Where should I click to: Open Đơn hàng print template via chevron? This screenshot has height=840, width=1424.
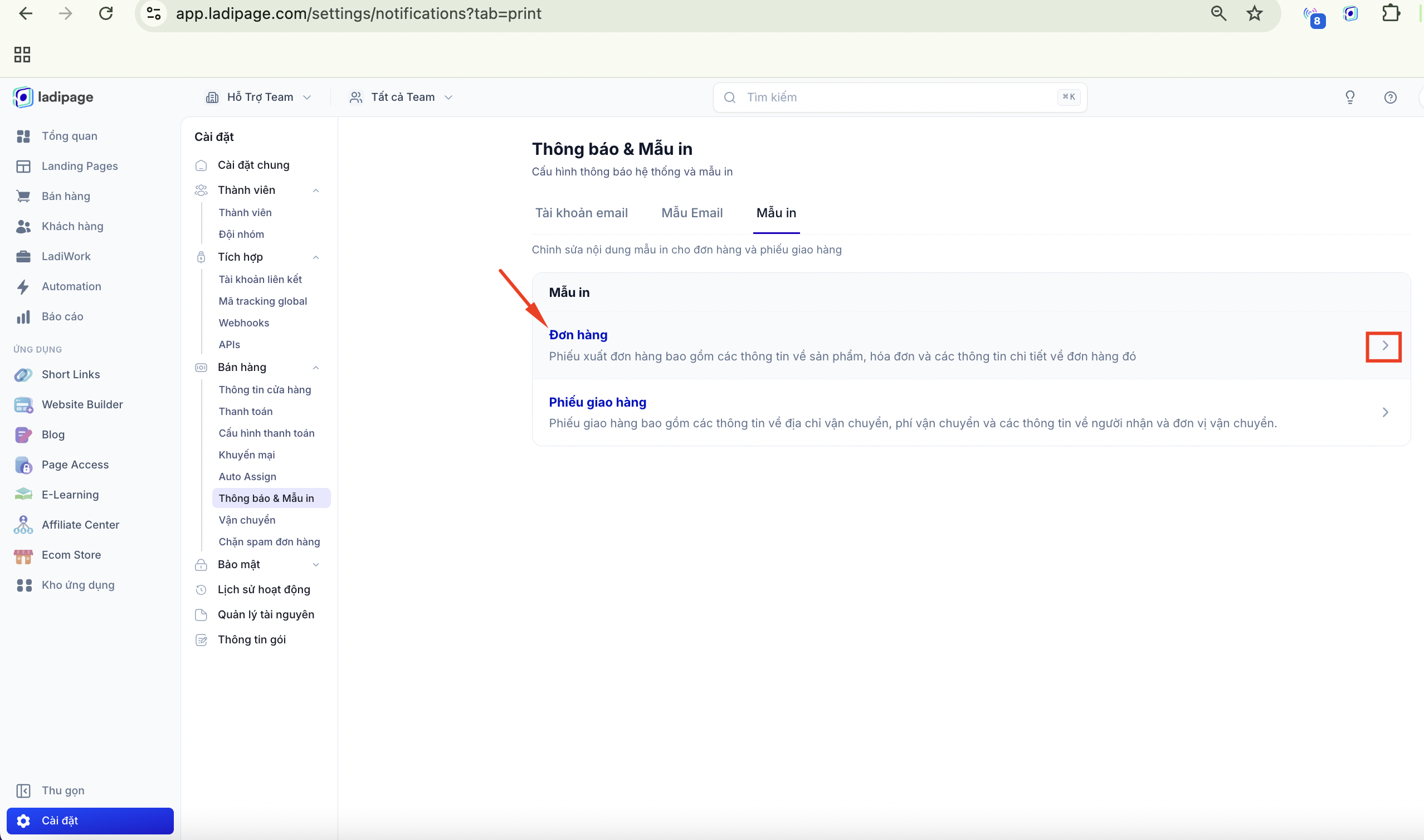[x=1384, y=345]
